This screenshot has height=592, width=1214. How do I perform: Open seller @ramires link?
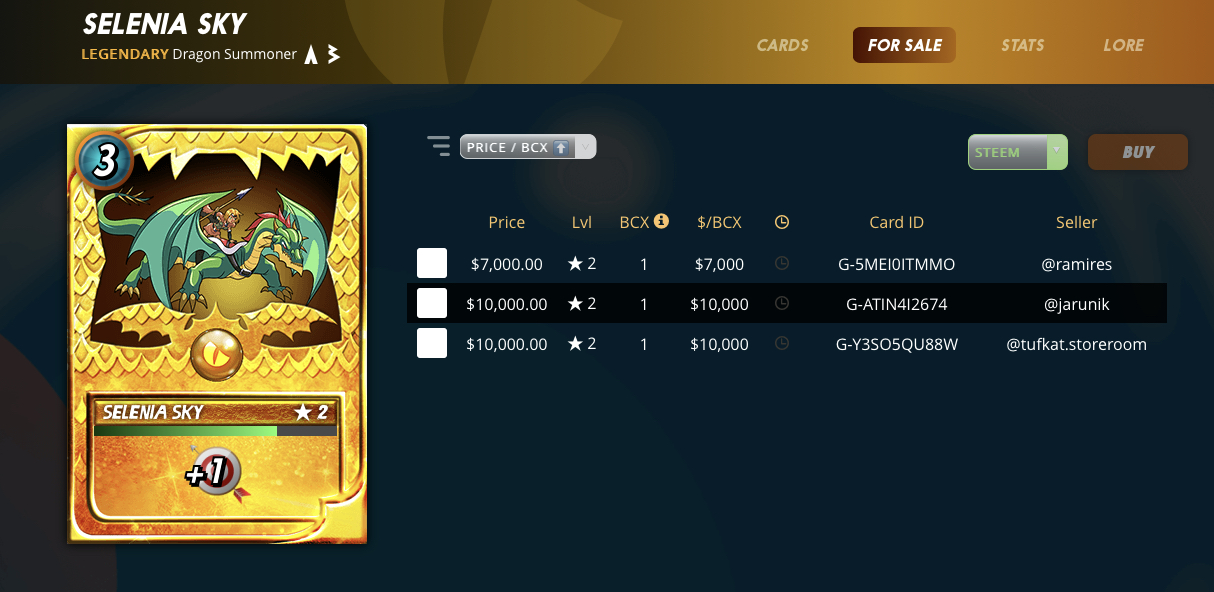[x=1076, y=264]
